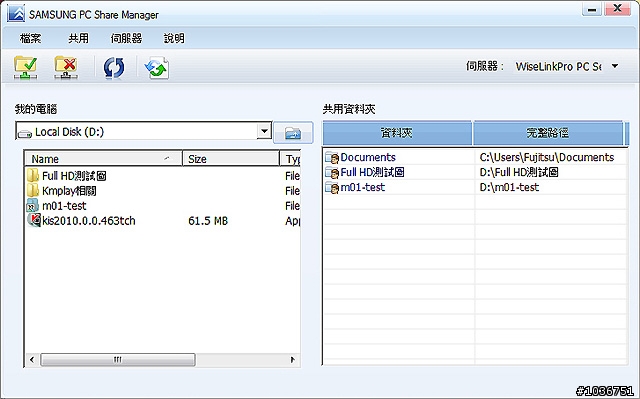Select the Kmplay相關 folder icon

pyautogui.click(x=33, y=190)
